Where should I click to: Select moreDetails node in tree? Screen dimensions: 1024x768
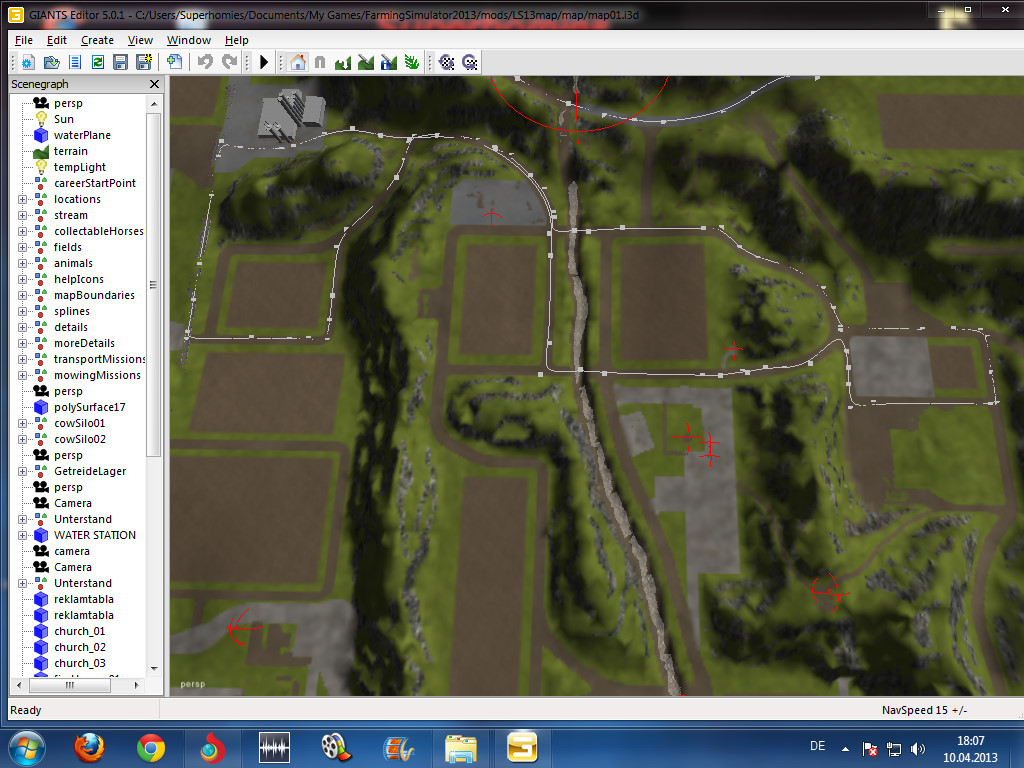tap(84, 343)
